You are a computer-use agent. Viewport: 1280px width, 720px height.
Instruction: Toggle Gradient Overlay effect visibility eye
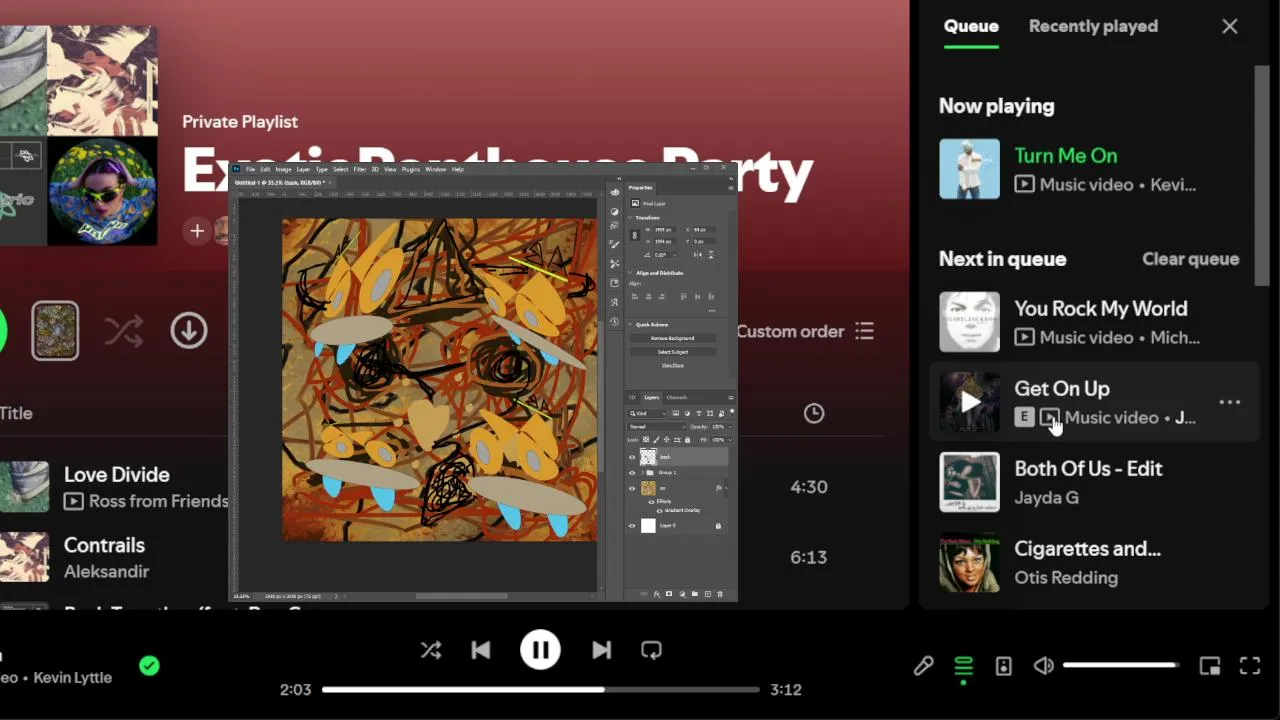coord(659,511)
